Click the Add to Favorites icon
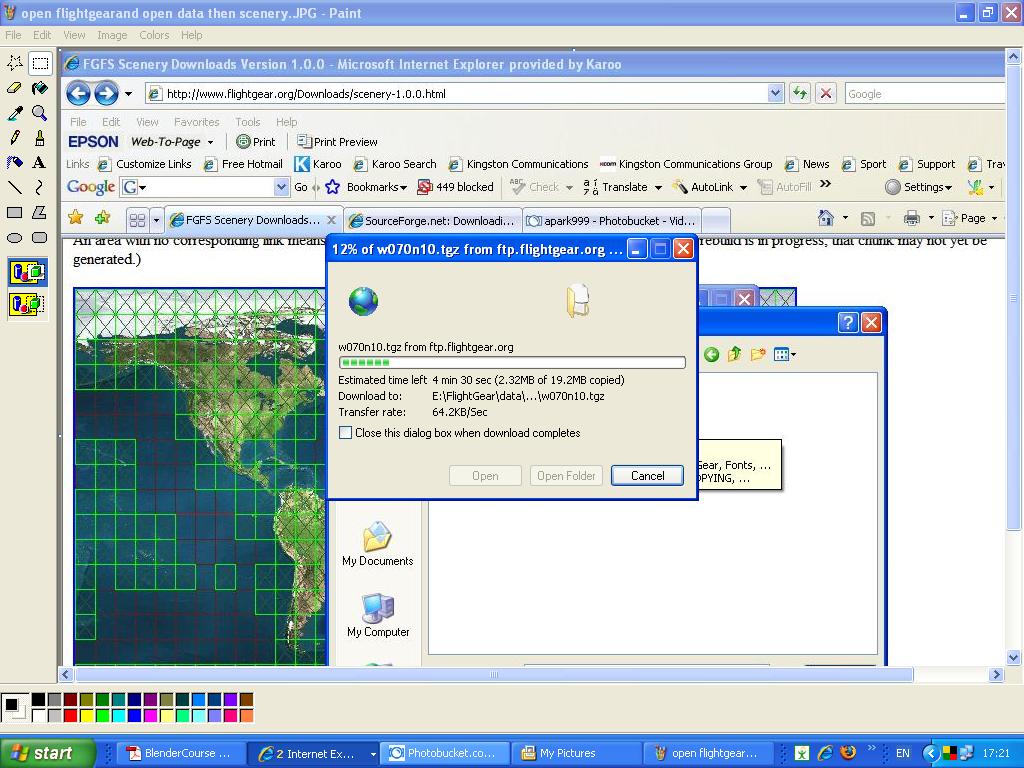1024x768 pixels. [103, 217]
